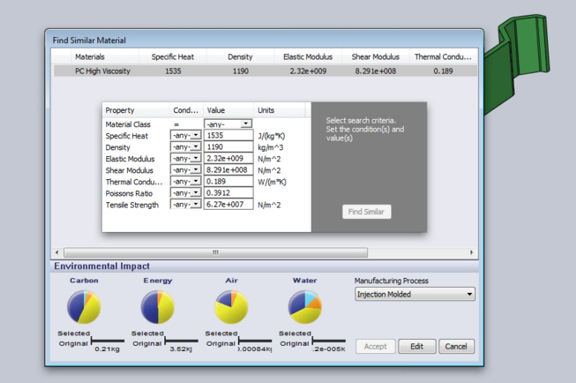The height and width of the screenshot is (383, 576).
Task: Click the Carbon comparison bar reading 0.21kg
Action: (107, 341)
